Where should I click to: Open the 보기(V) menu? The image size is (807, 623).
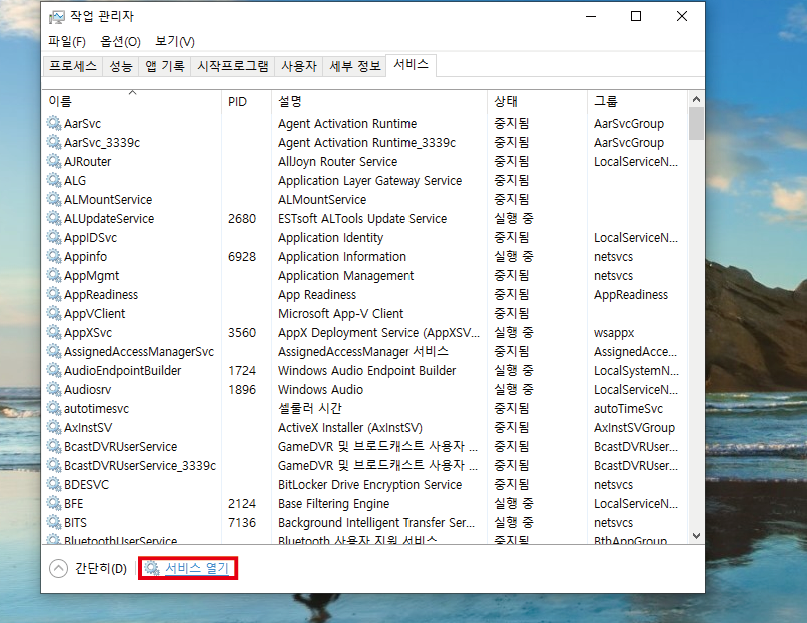(x=175, y=41)
